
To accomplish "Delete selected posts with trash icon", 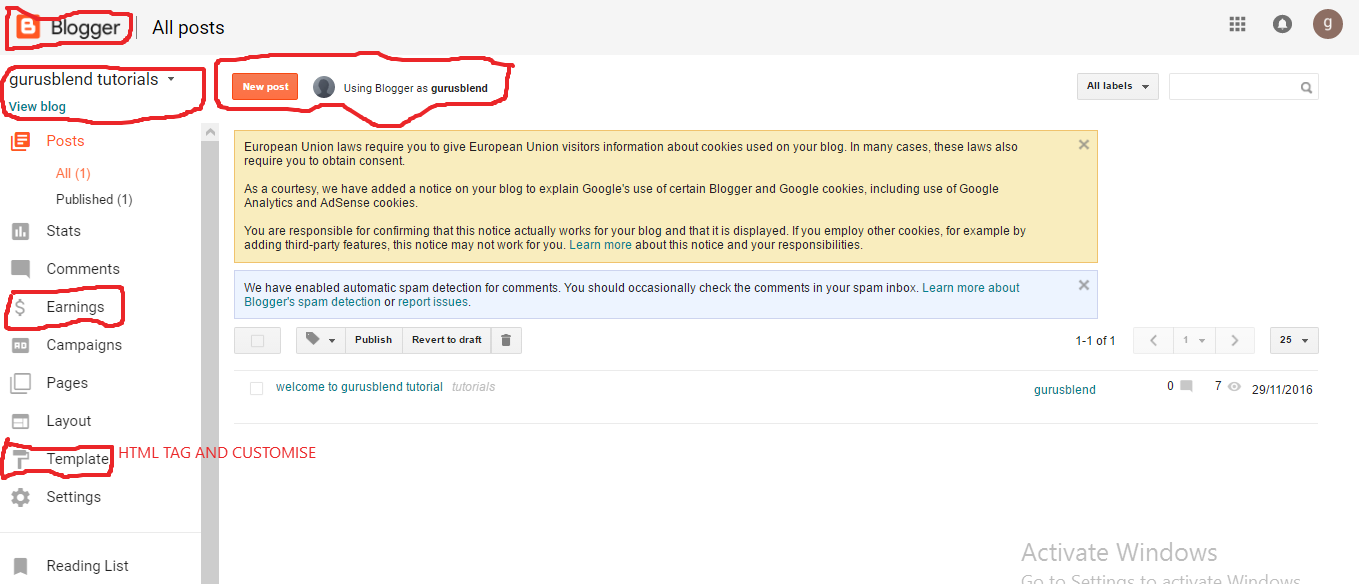I will (505, 340).
